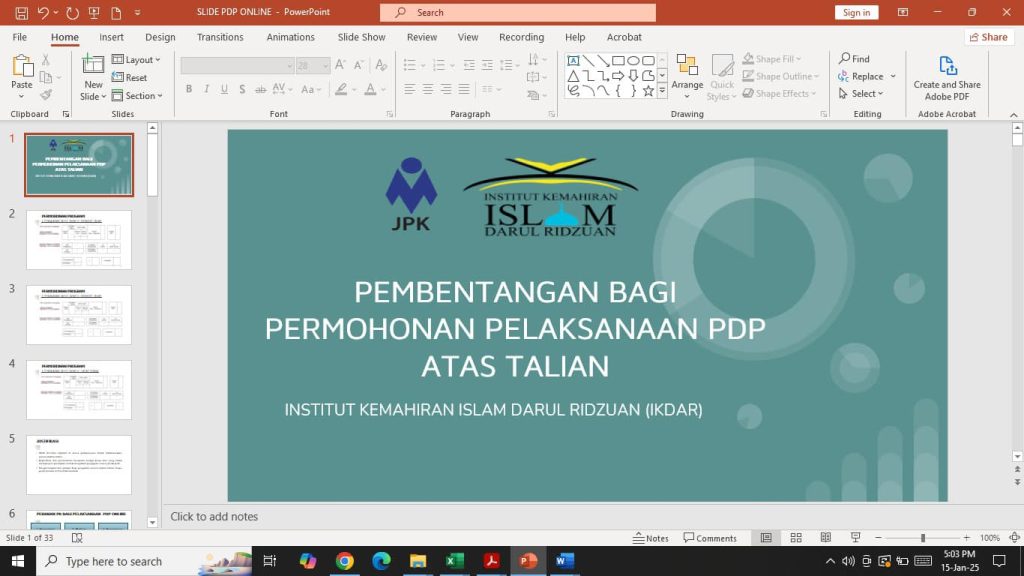
Task: Click the Sign in button
Action: coord(856,12)
